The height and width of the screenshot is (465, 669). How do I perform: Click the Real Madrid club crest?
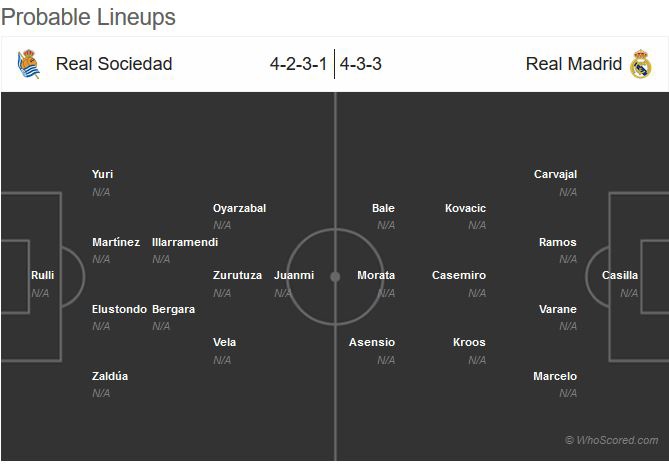click(640, 65)
